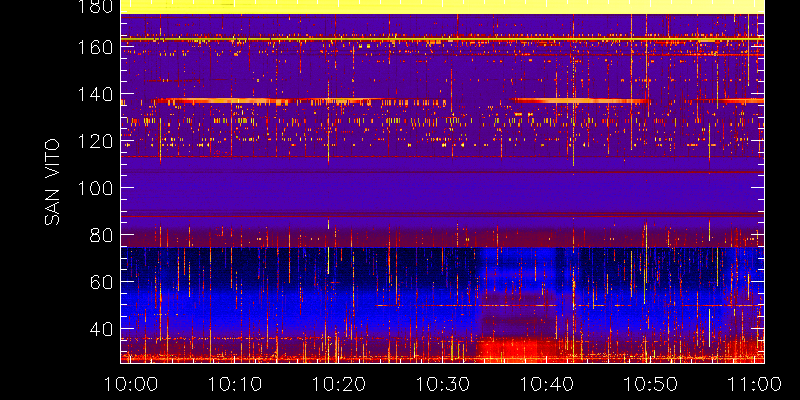Click the 10:30 time axis label
This screenshot has height=400, width=800.
(442, 384)
